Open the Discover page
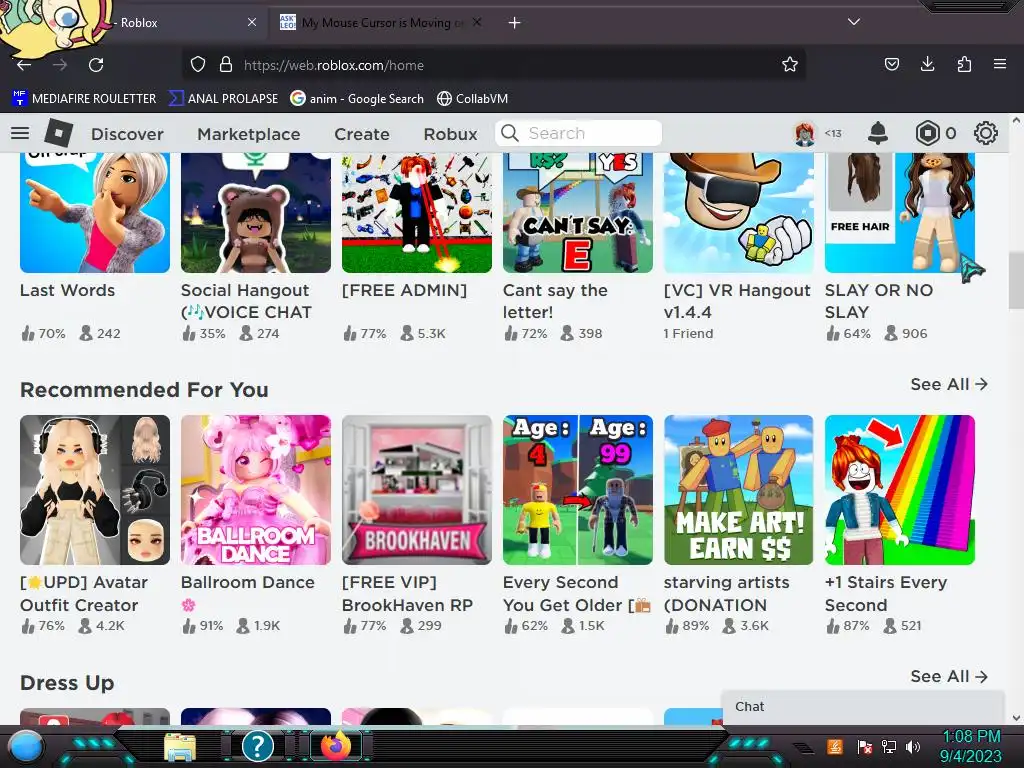 (127, 134)
